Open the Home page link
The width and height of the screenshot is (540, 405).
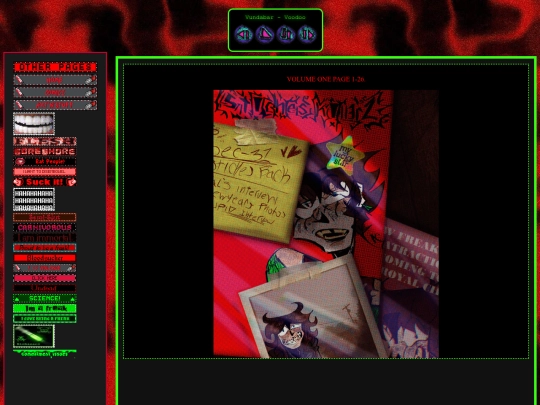point(55,80)
